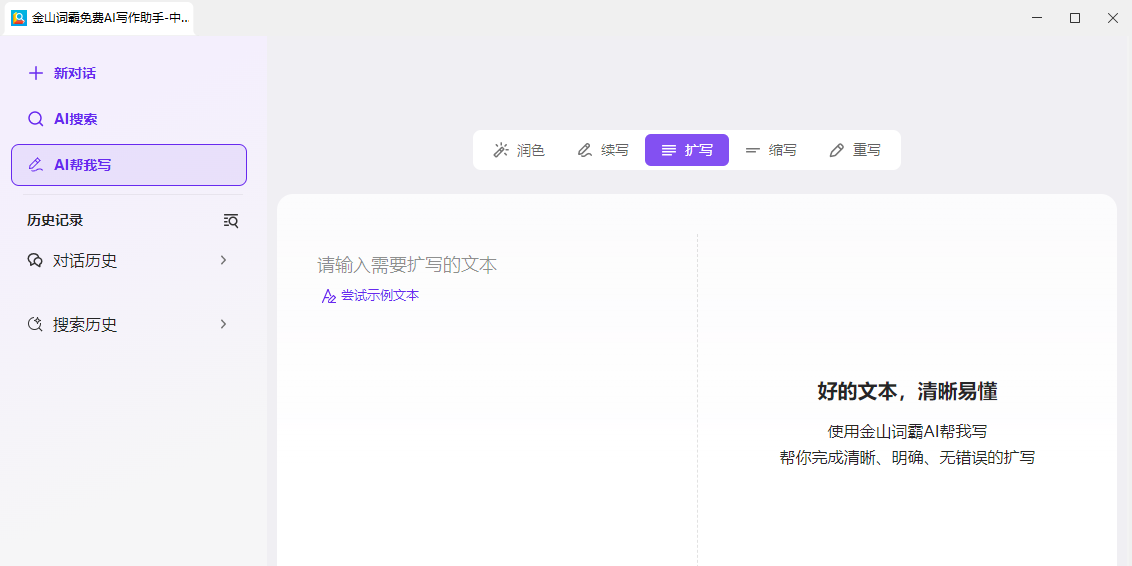Close the 金山词霸 window
Viewport: 1132px width, 566px height.
click(x=1113, y=18)
